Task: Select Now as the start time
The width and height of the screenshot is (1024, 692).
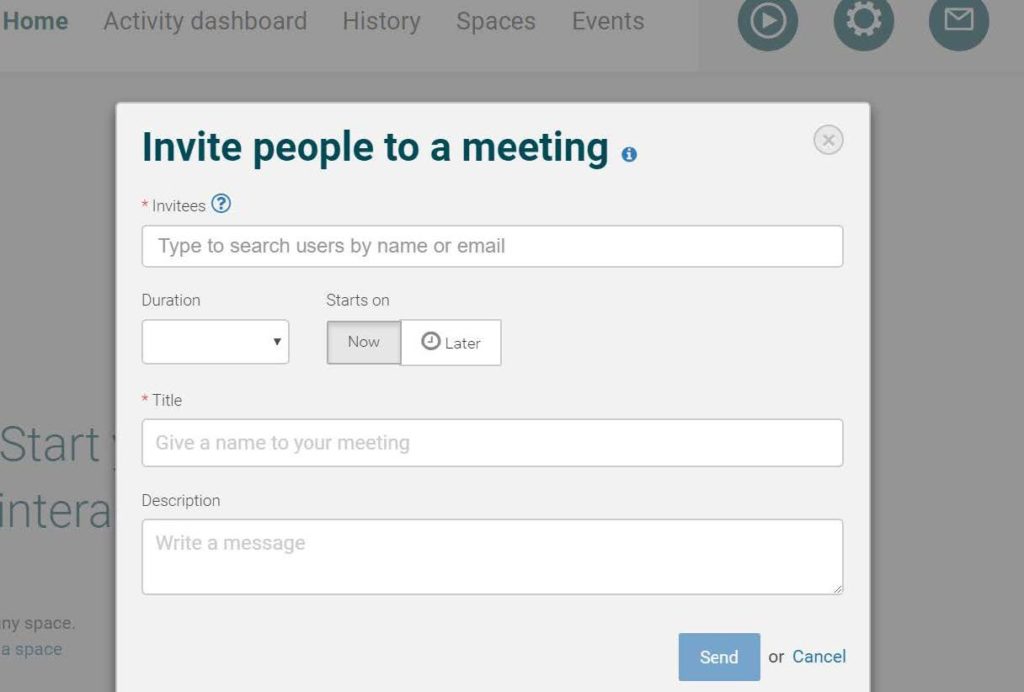Action: pos(364,342)
